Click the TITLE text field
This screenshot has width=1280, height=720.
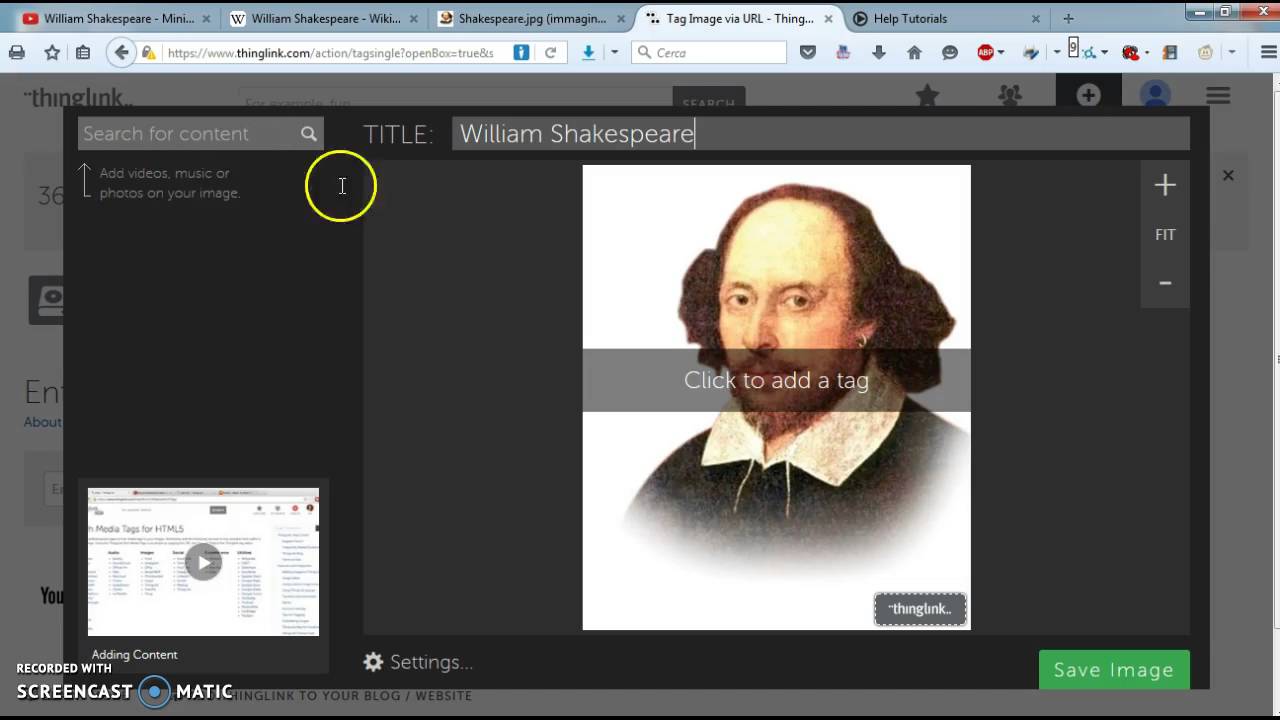pos(820,133)
